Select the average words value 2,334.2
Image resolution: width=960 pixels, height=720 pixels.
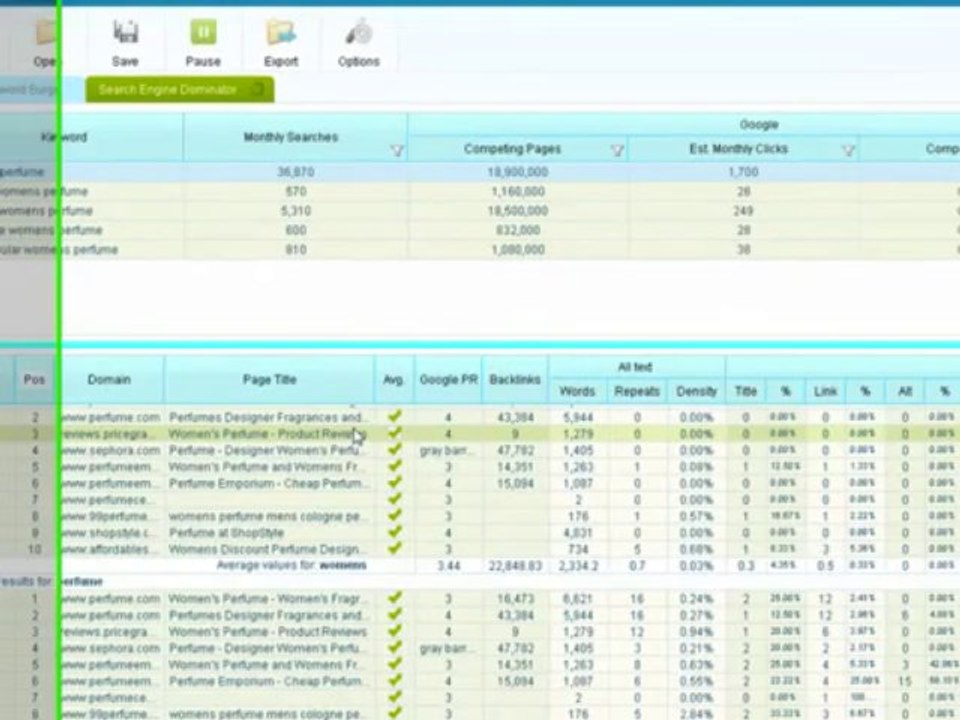pos(578,566)
